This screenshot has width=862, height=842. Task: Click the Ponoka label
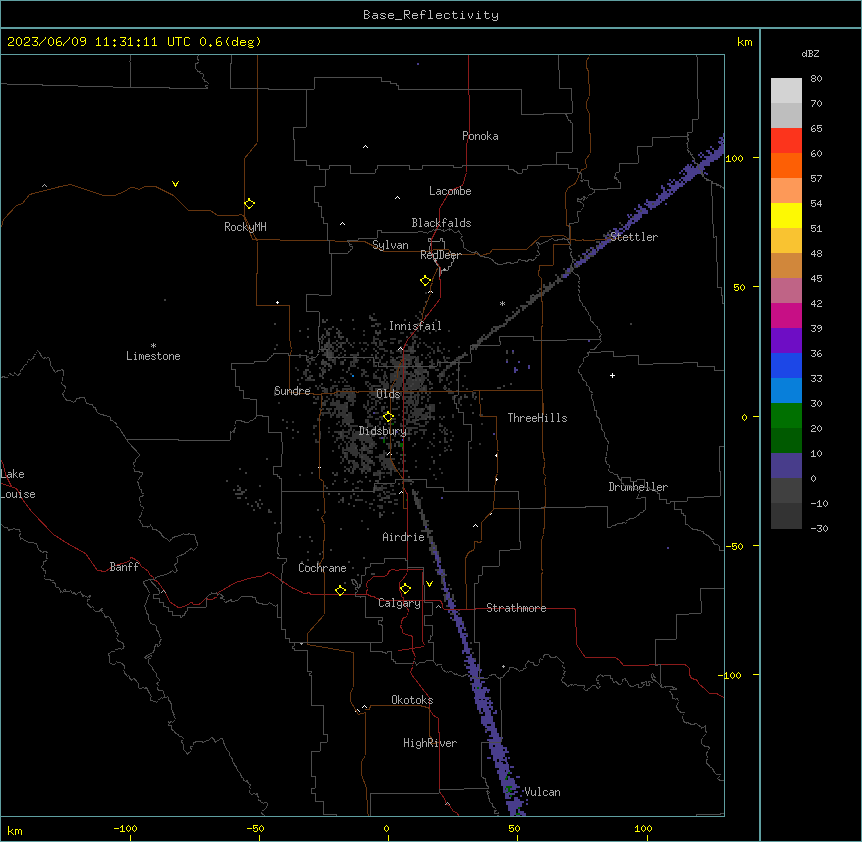click(x=480, y=136)
